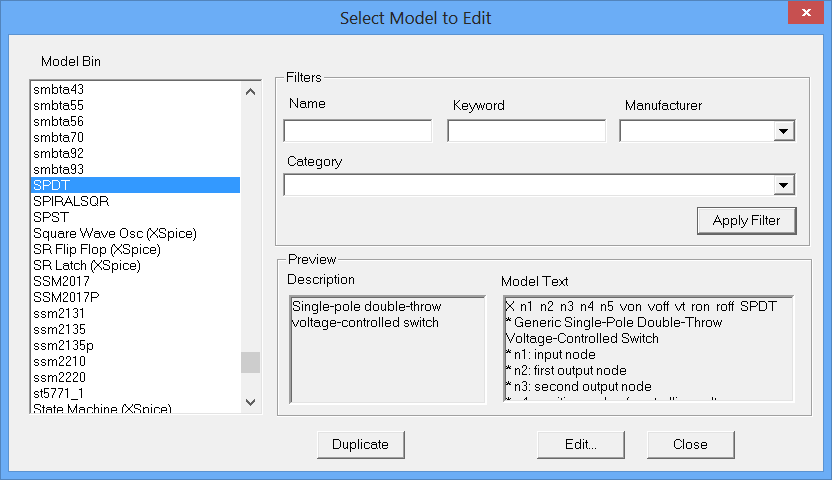Open the Manufacturer dropdown
This screenshot has height=480, width=832.
coord(783,131)
